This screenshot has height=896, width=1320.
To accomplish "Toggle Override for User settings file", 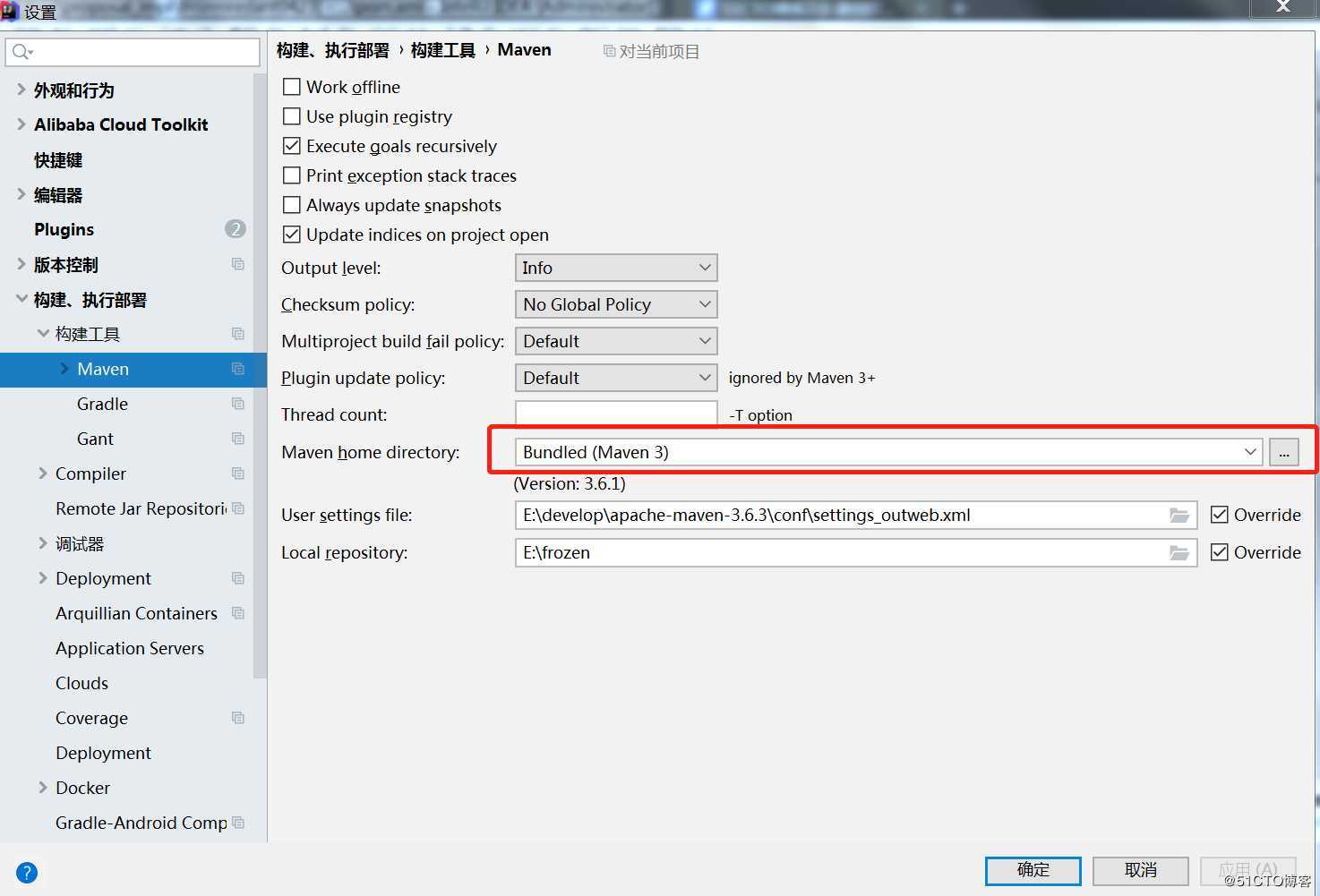I will [1219, 515].
